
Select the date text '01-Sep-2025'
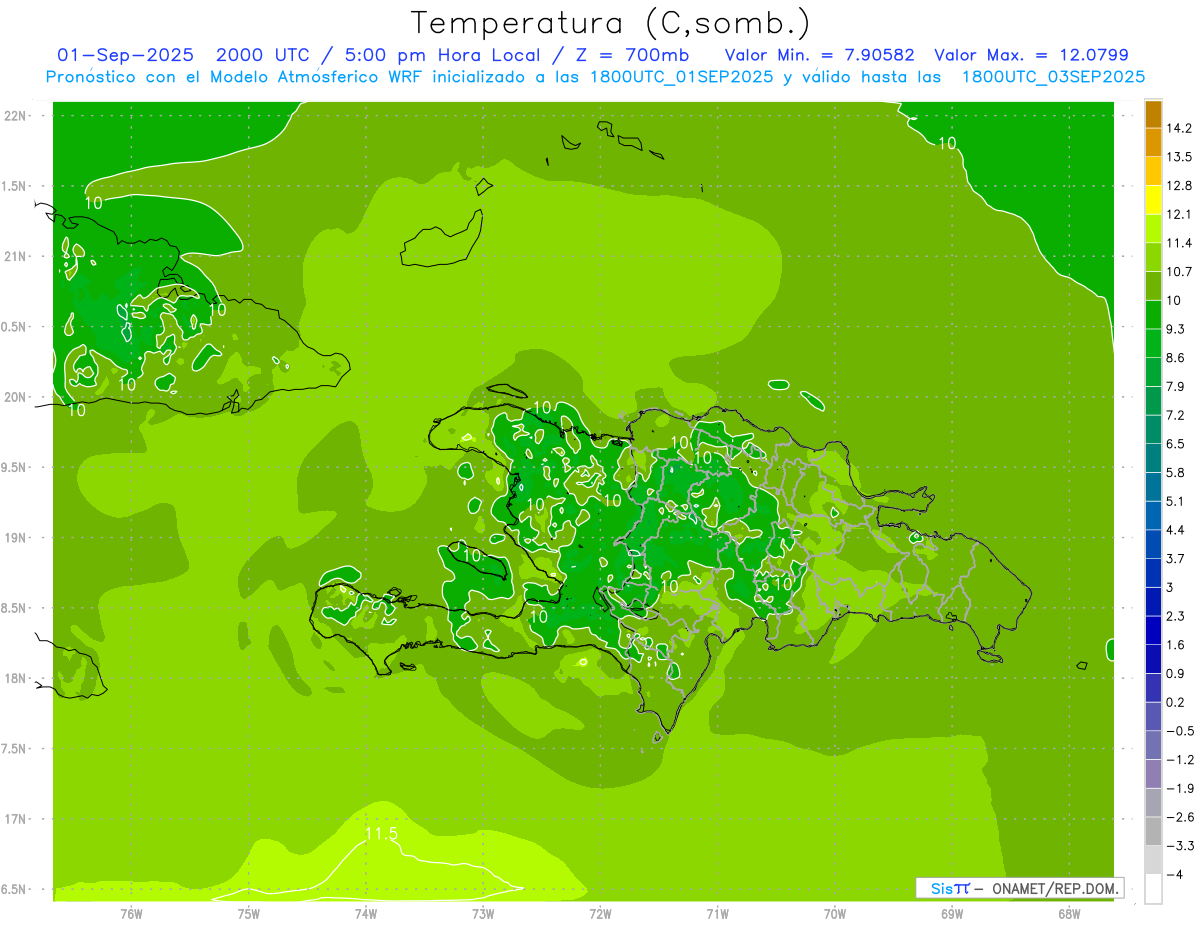point(126,55)
